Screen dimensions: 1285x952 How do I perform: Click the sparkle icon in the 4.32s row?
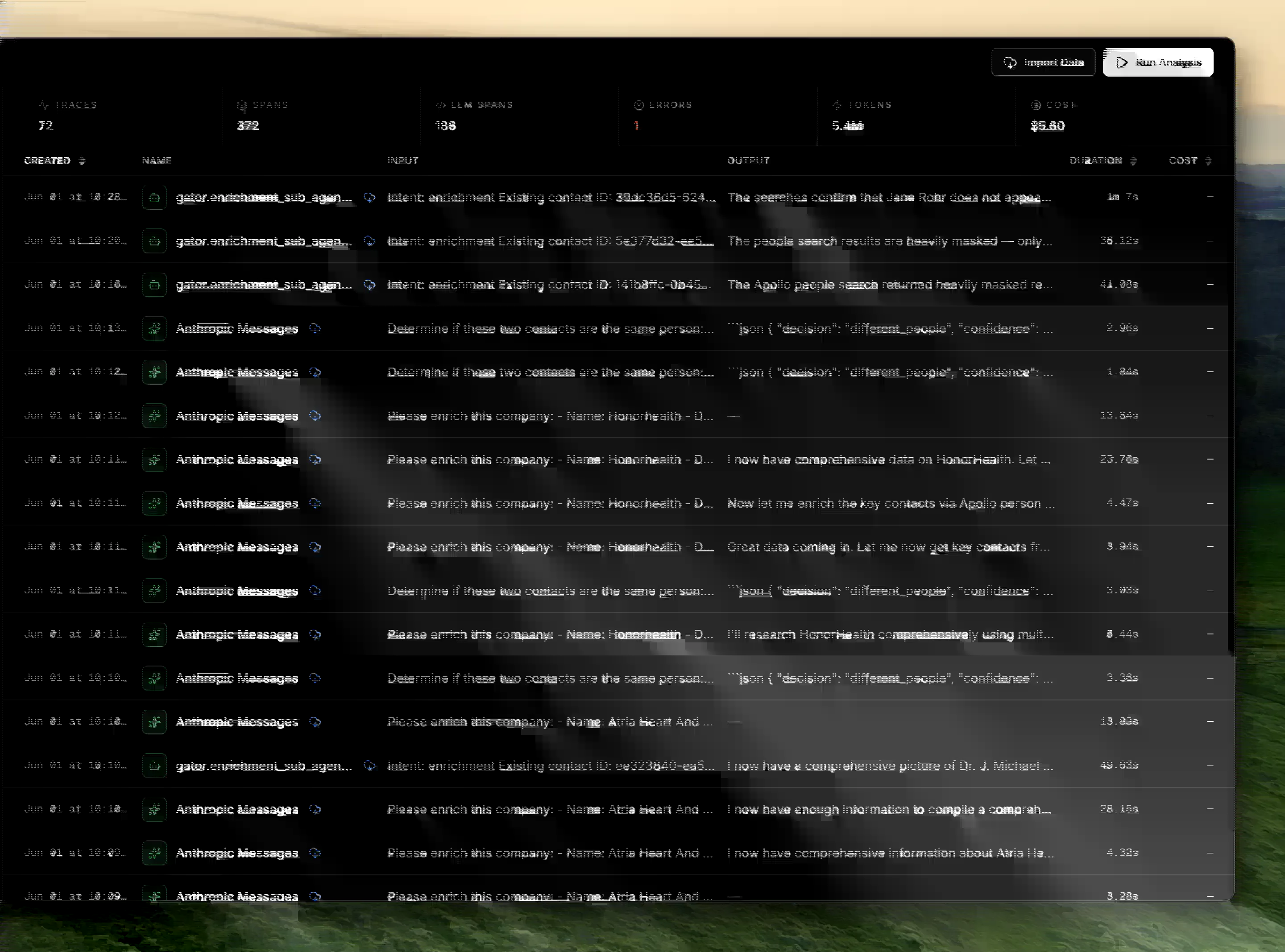point(154,853)
